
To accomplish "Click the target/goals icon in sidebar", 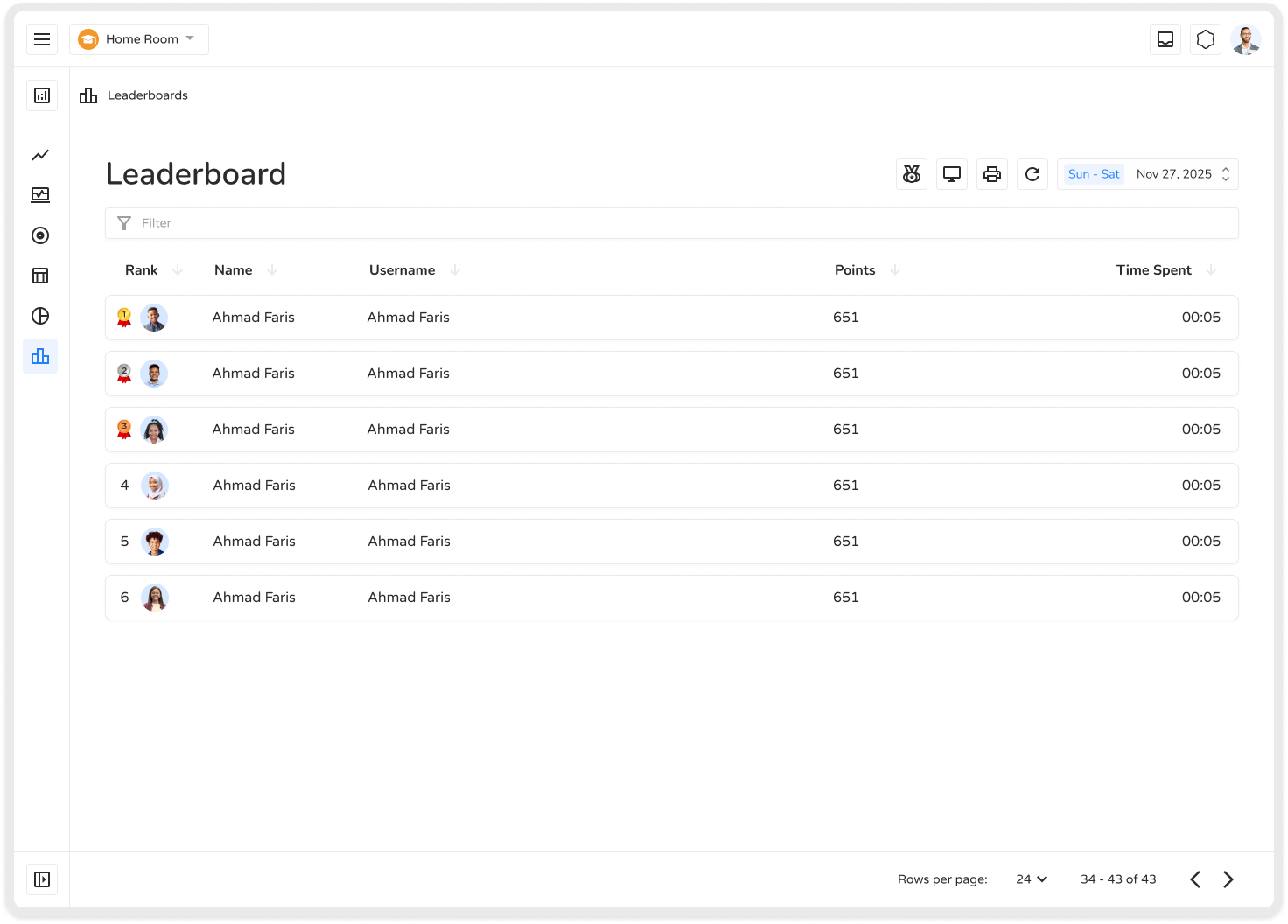I will coord(40,235).
